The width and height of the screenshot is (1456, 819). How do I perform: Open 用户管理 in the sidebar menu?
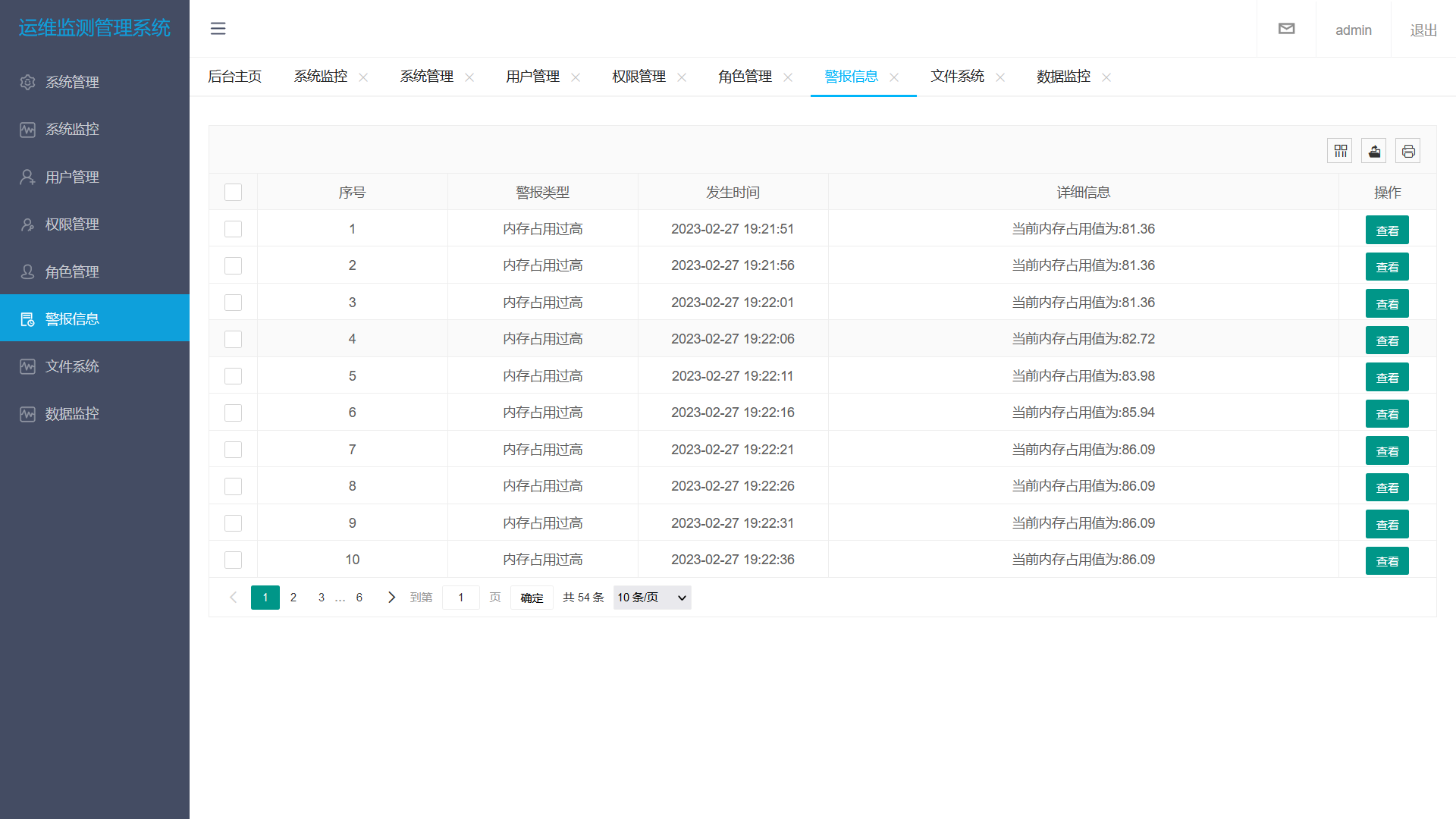[95, 177]
